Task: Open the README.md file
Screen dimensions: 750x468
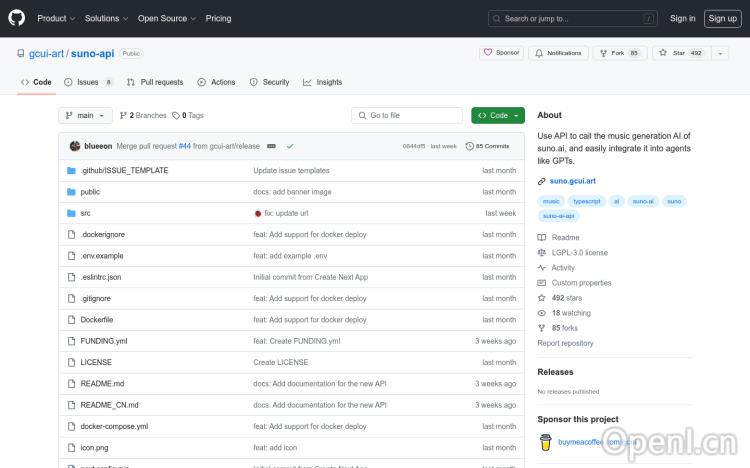Action: [x=102, y=384]
